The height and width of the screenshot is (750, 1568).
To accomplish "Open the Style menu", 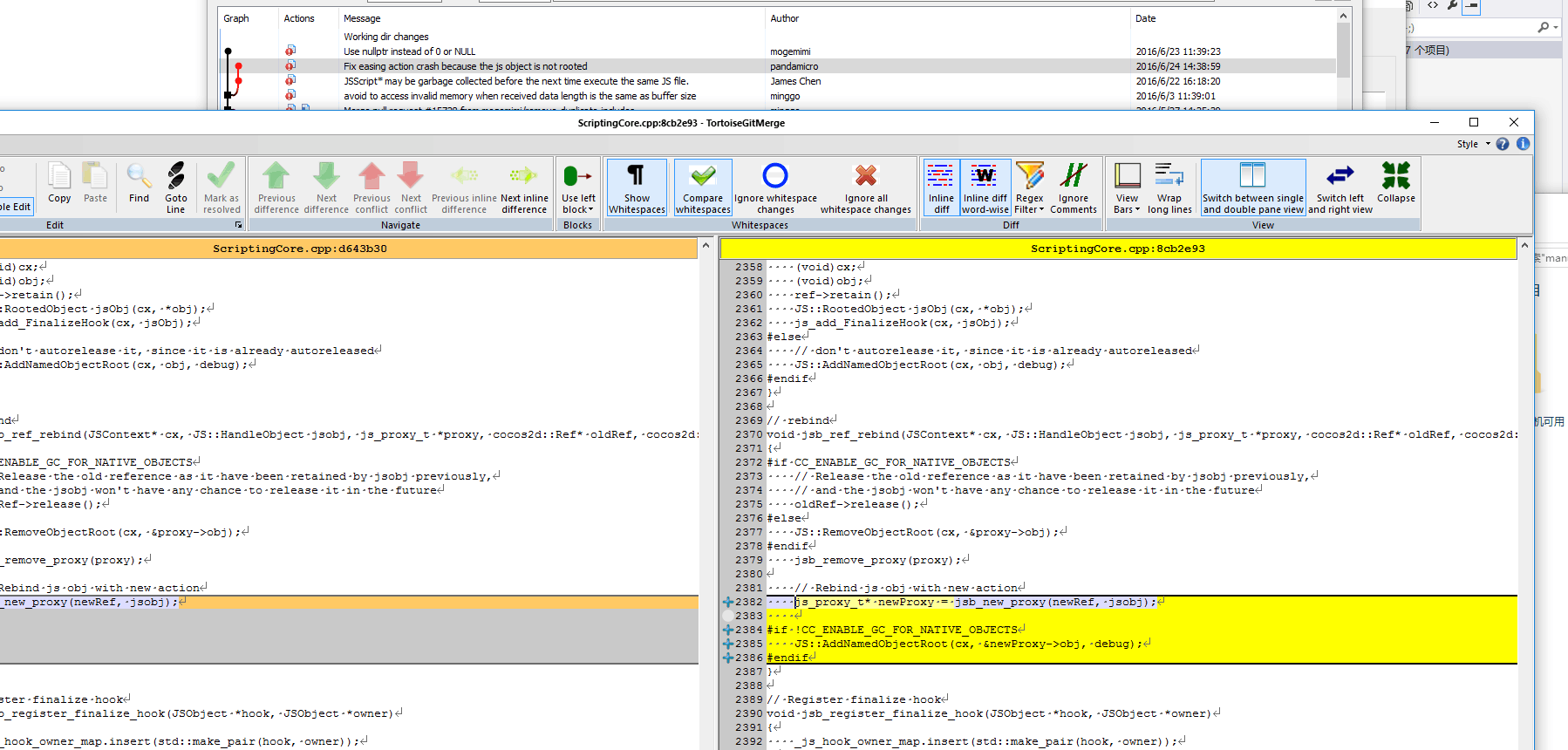I will [x=1472, y=144].
